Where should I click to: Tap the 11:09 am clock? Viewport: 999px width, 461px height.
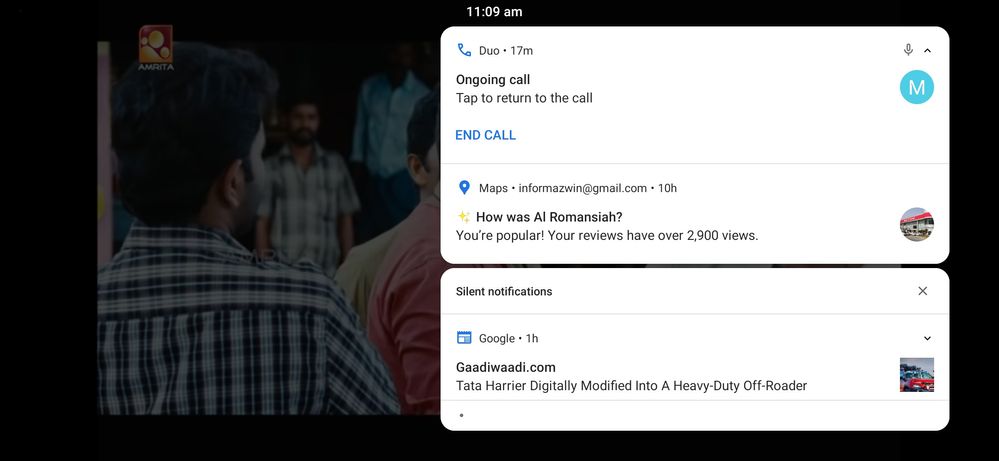pyautogui.click(x=494, y=11)
